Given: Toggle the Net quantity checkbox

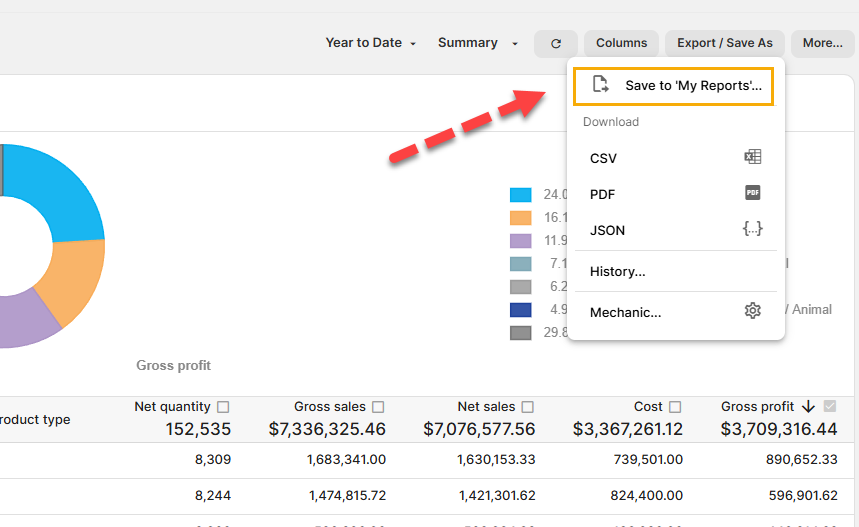Looking at the screenshot, I should [223, 407].
